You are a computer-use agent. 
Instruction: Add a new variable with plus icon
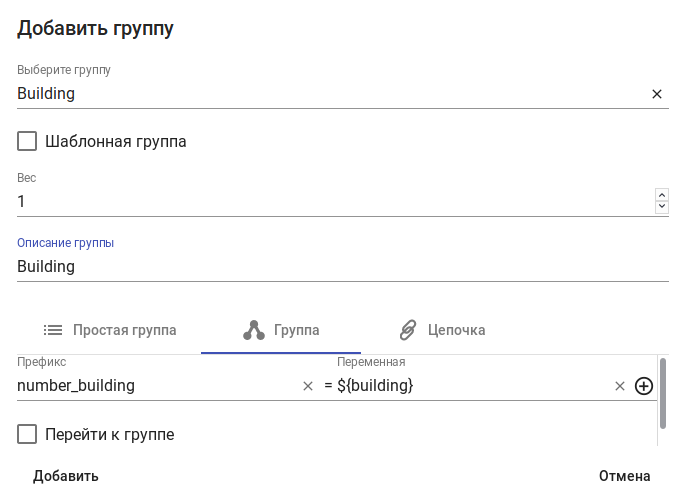[x=644, y=386]
